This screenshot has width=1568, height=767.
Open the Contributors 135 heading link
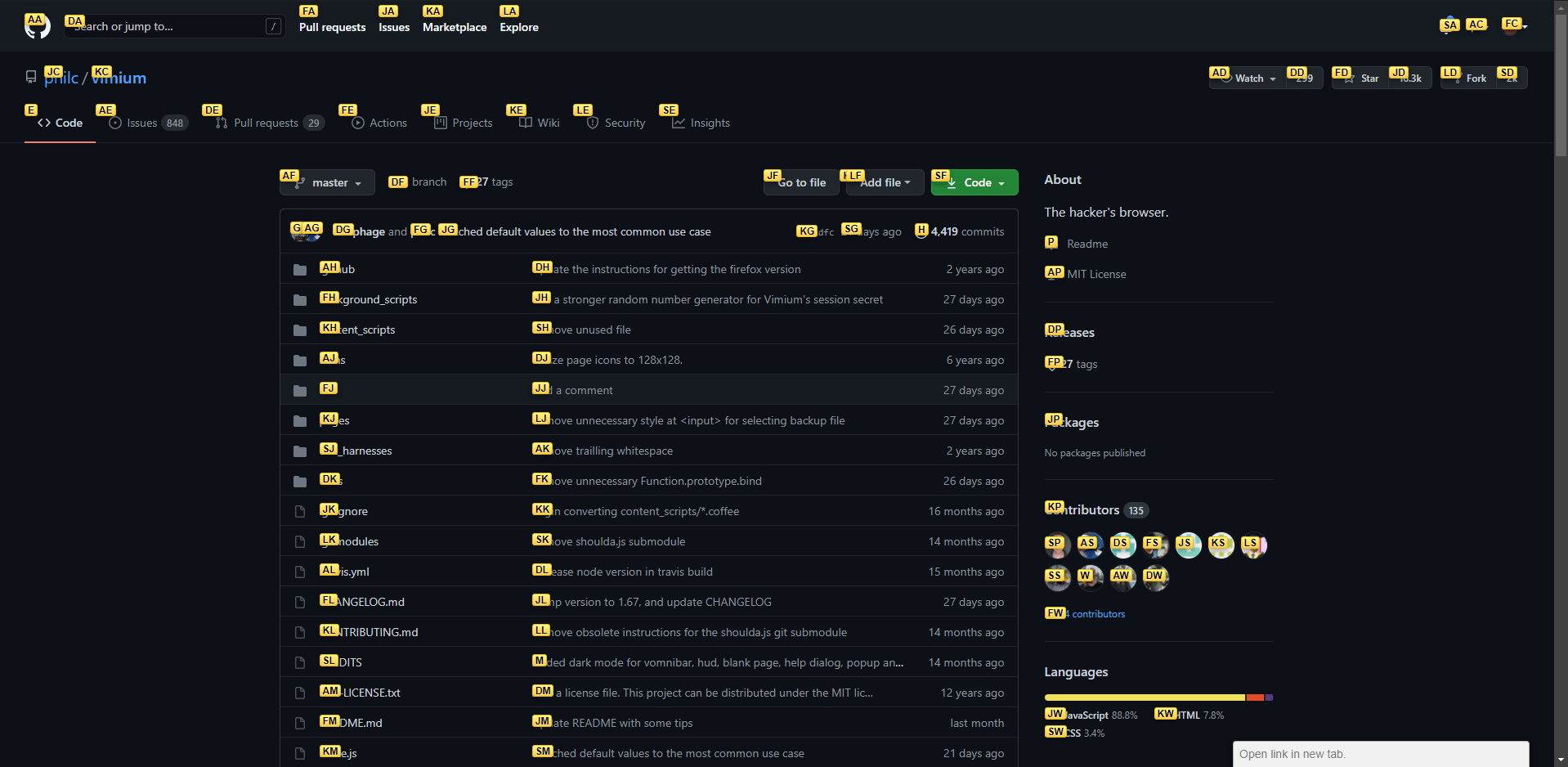(x=1097, y=509)
